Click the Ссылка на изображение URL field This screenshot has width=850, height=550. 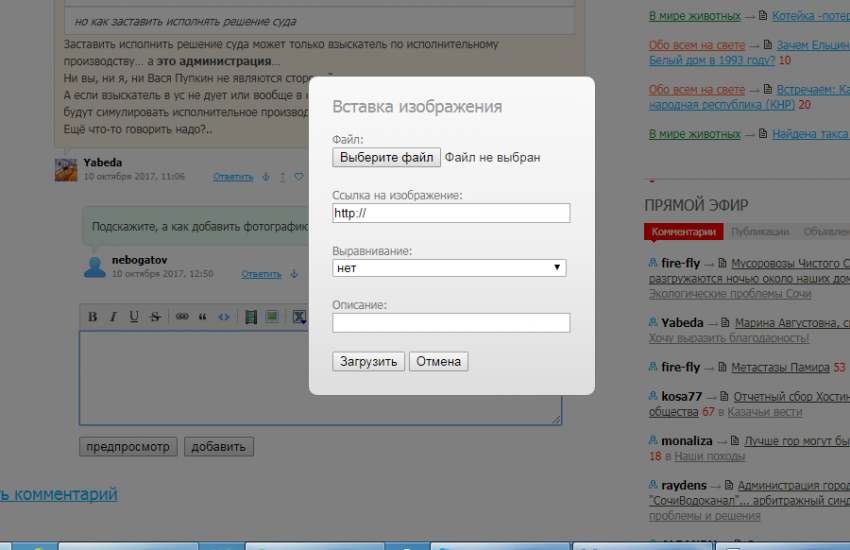(x=451, y=213)
